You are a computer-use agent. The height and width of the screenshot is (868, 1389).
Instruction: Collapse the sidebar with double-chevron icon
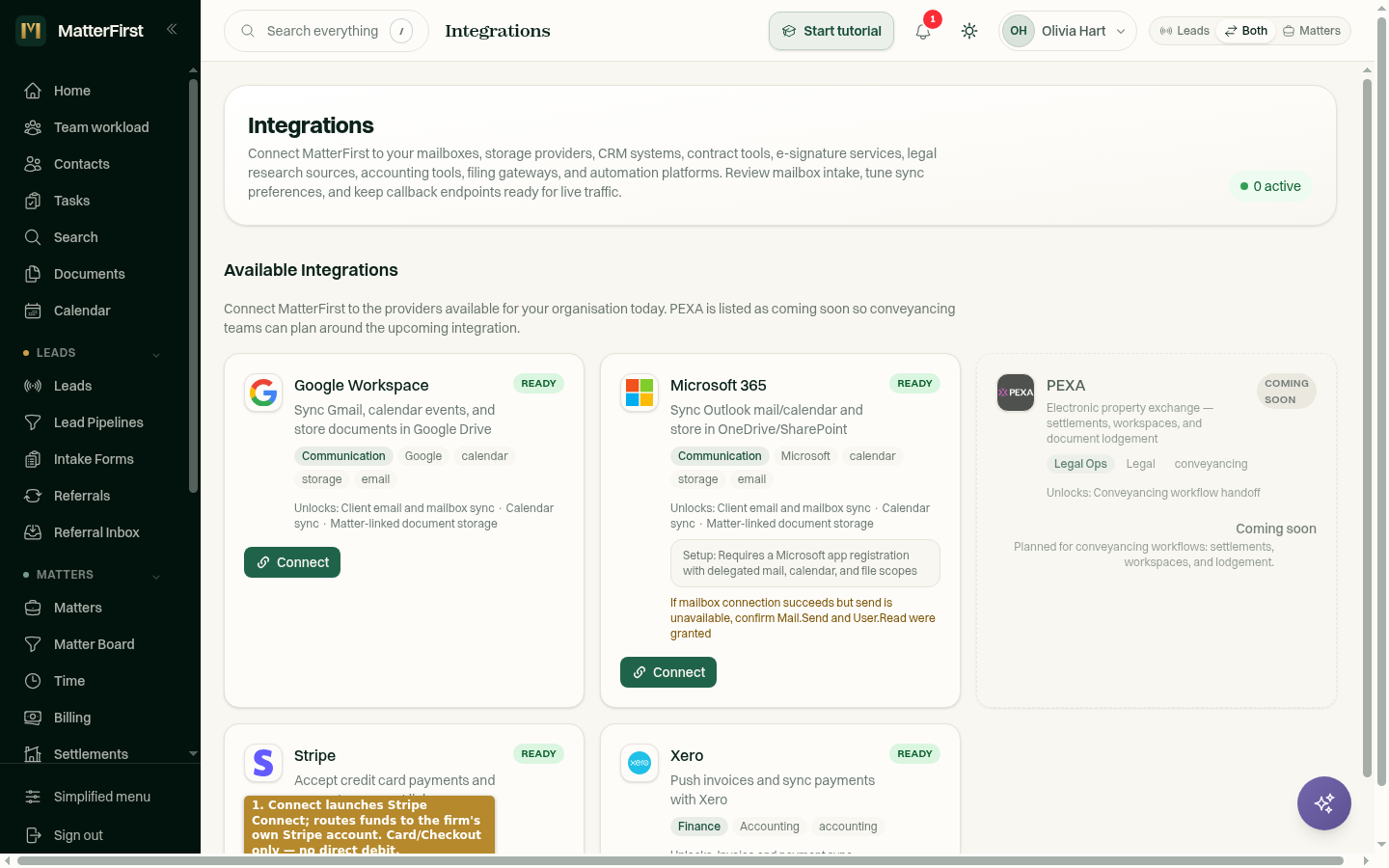[x=172, y=29]
